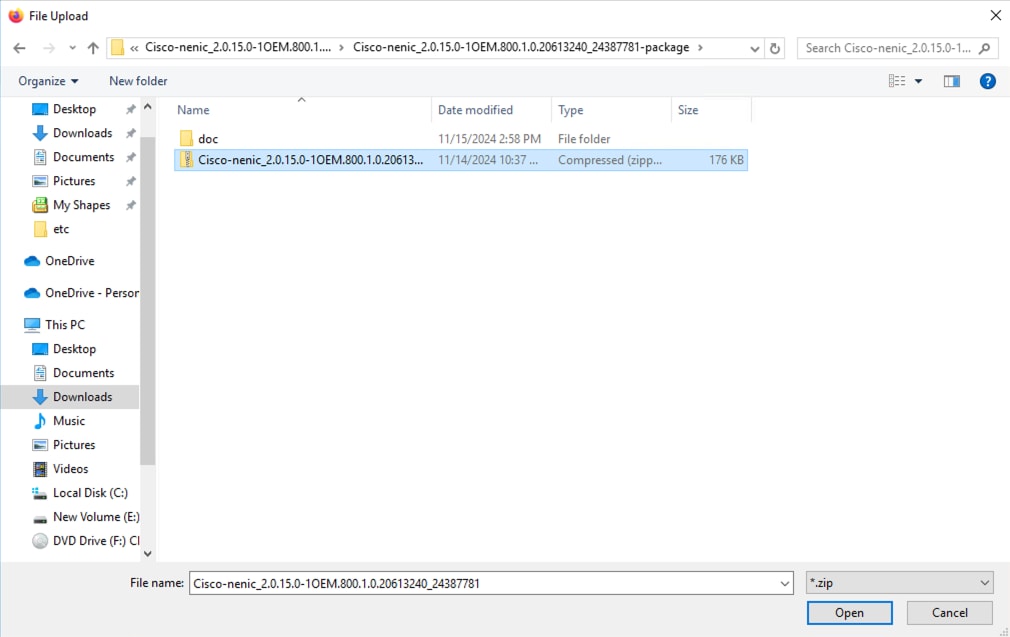Go back with the left arrow
This screenshot has height=637, width=1010.
coord(19,48)
